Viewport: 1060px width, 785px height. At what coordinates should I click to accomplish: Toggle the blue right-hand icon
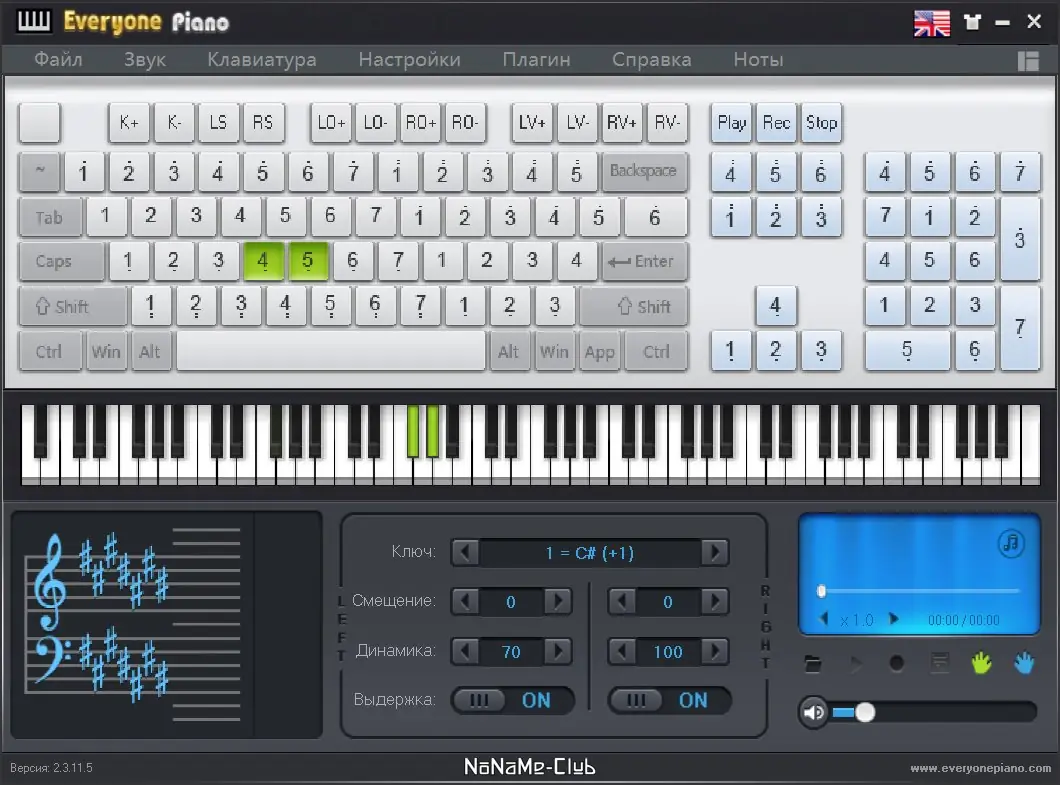(1024, 663)
